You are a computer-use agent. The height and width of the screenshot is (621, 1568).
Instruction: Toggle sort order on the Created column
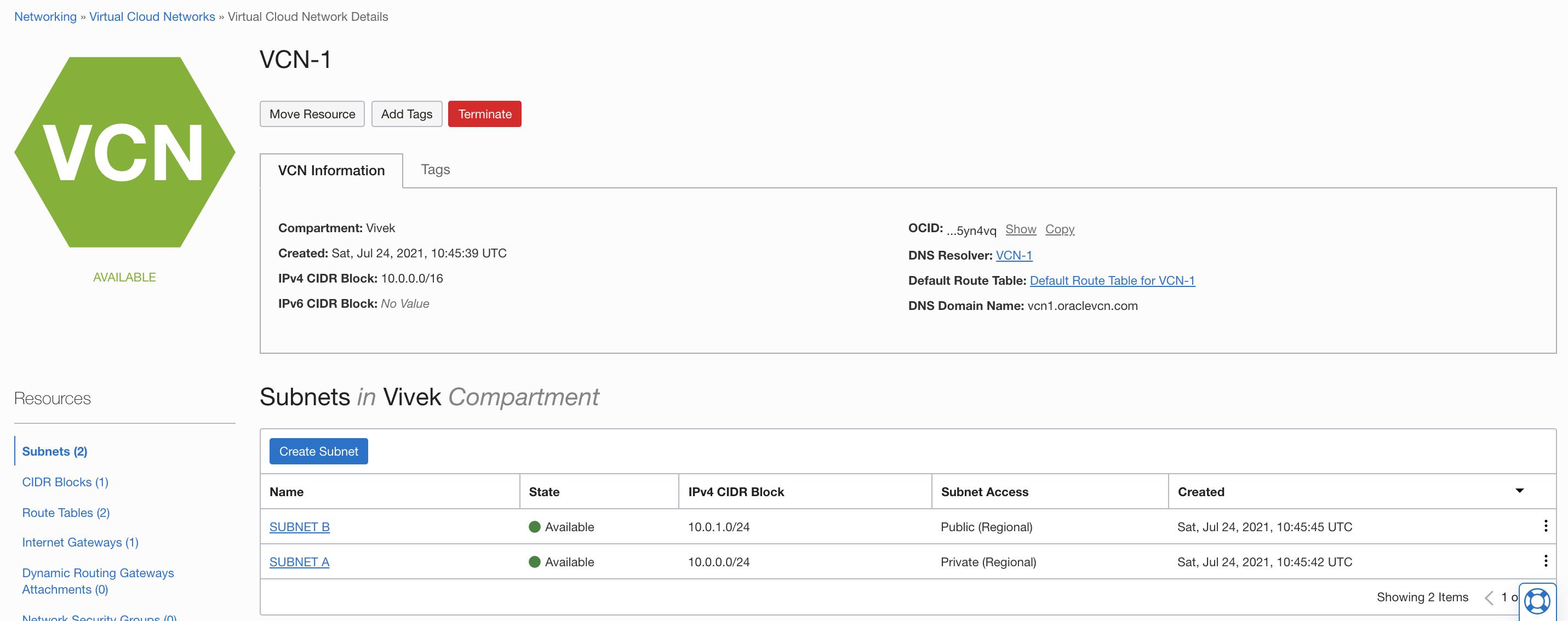pos(1520,490)
